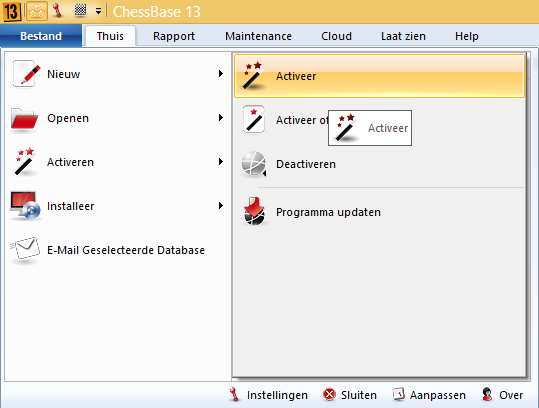
Task: Click the Activeer tooltip popup
Action: (370, 128)
